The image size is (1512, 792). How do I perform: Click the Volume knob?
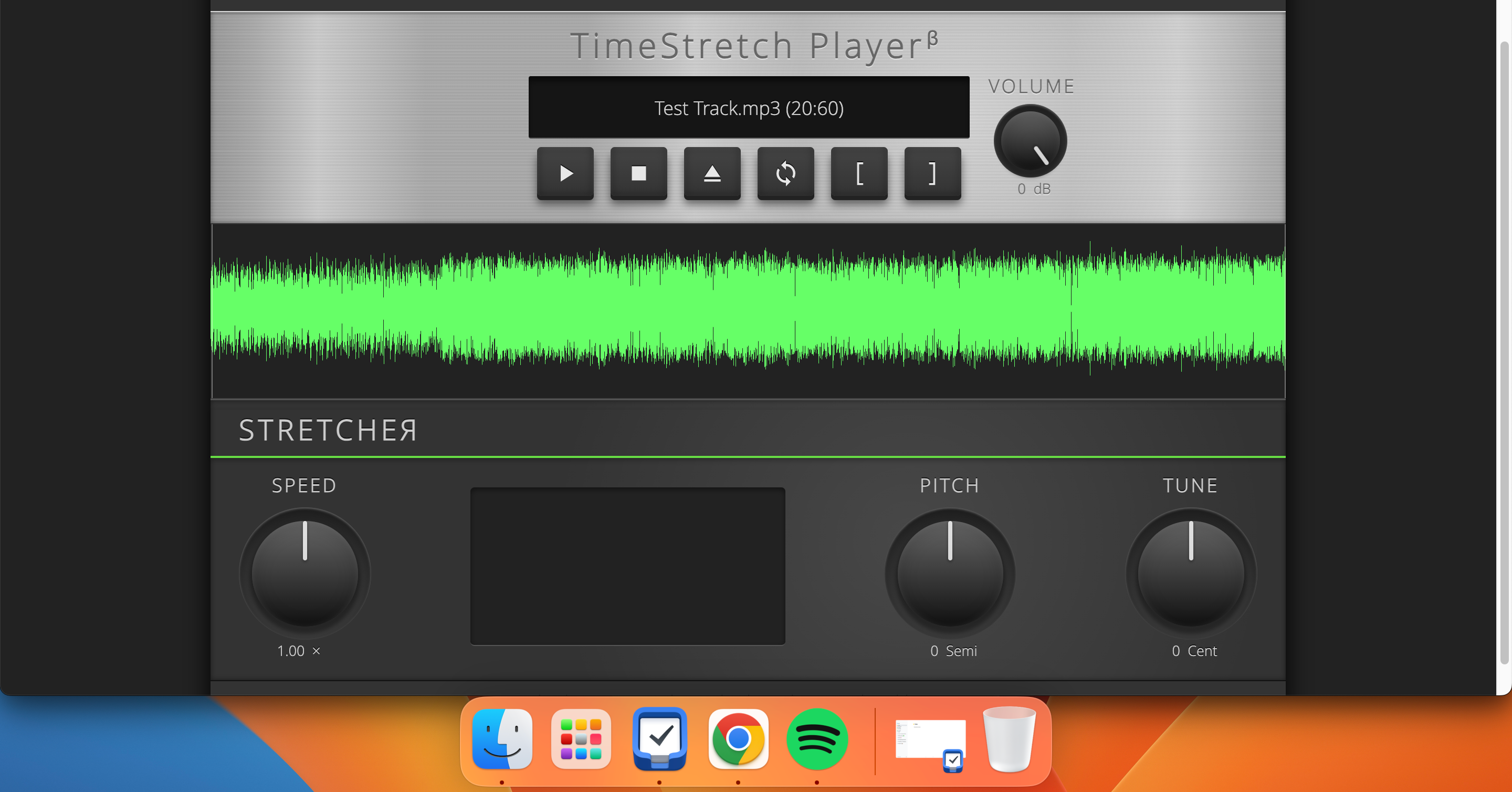tap(1030, 141)
